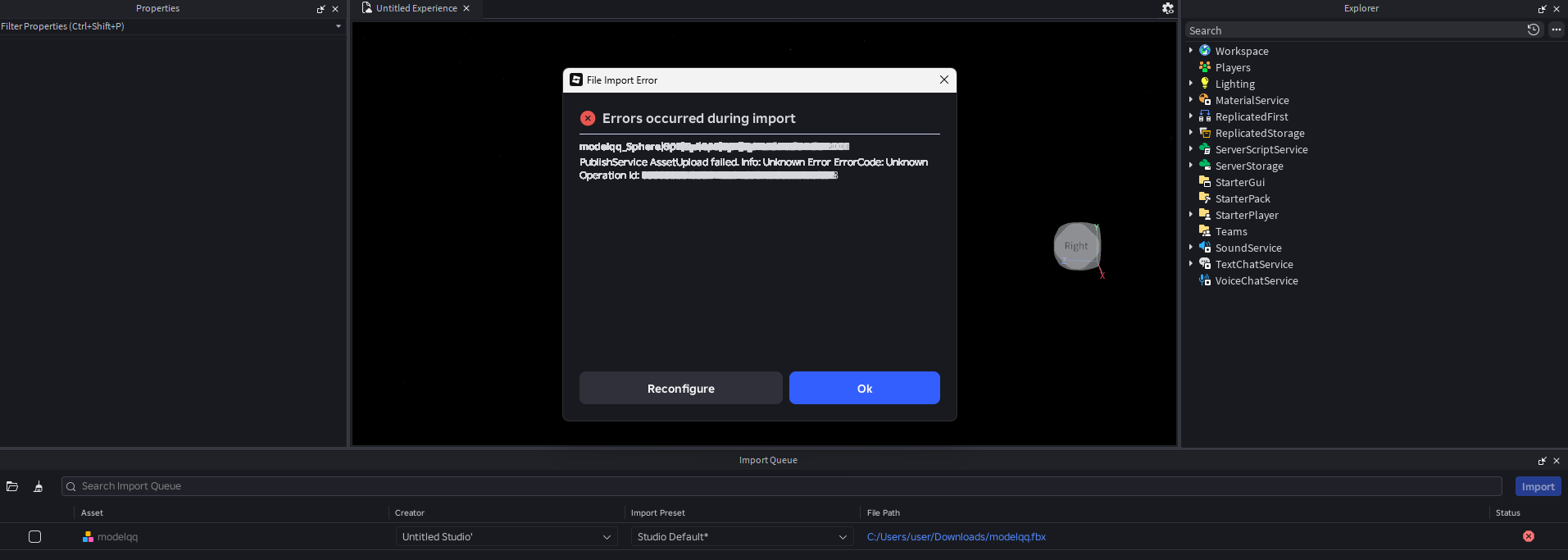Viewport: 1568px width, 560px height.
Task: Expand the ServerStorage tree node
Action: (1191, 166)
